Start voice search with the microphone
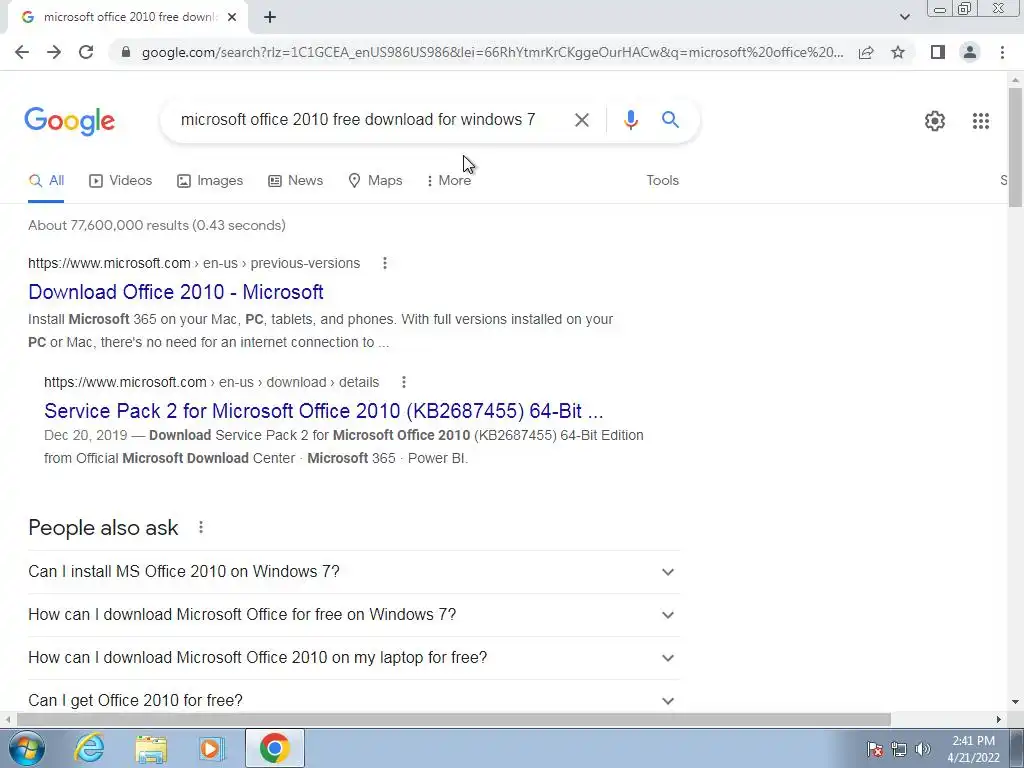The image size is (1024, 768). click(631, 120)
